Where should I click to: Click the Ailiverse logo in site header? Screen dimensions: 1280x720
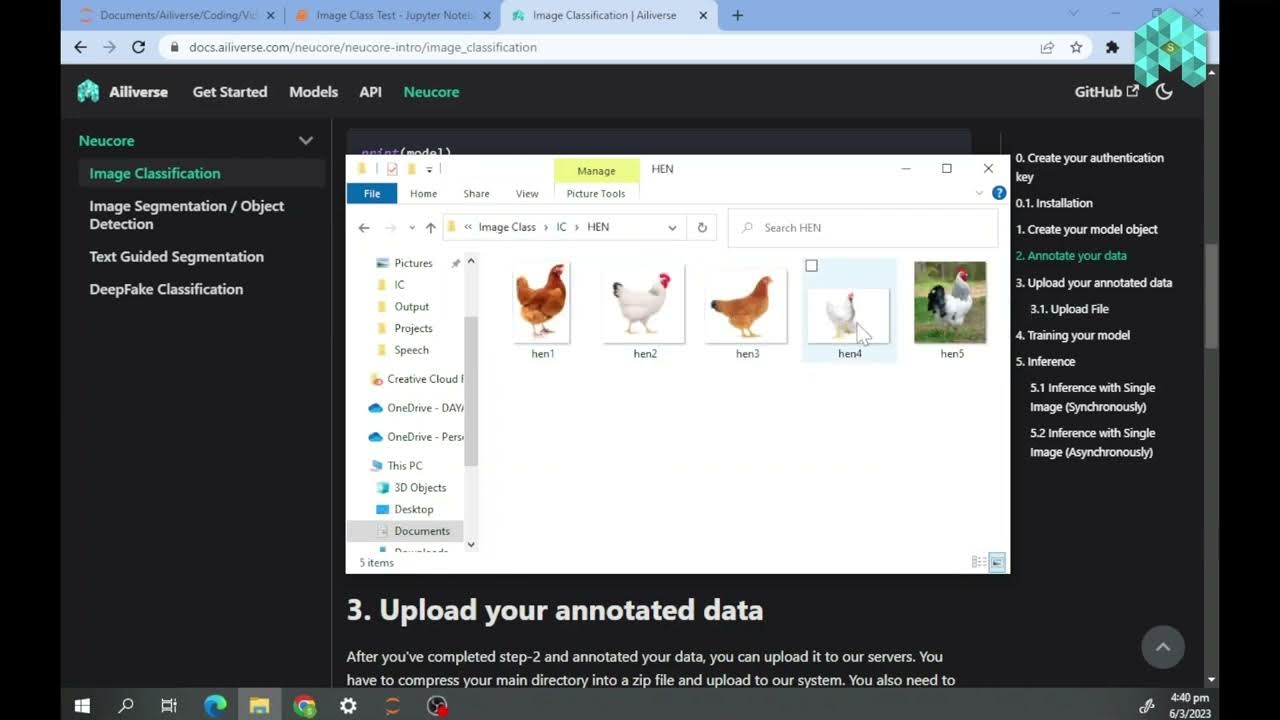(123, 92)
